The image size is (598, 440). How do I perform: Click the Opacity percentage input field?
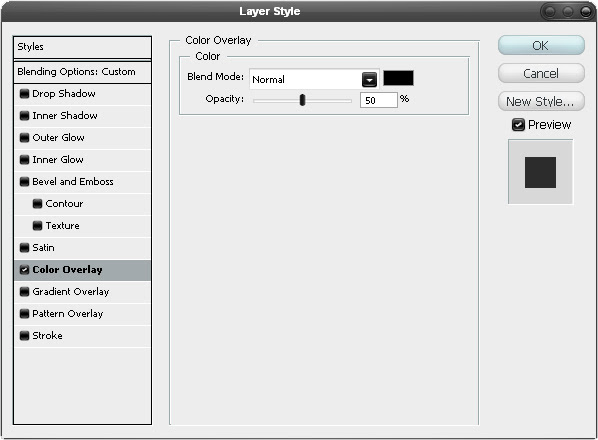[x=379, y=100]
